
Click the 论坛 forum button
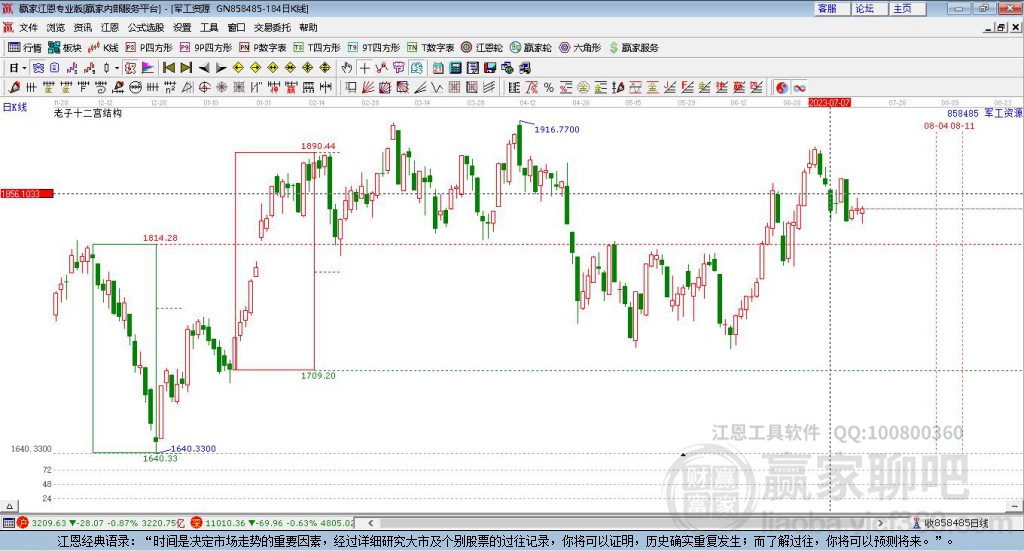tap(869, 8)
